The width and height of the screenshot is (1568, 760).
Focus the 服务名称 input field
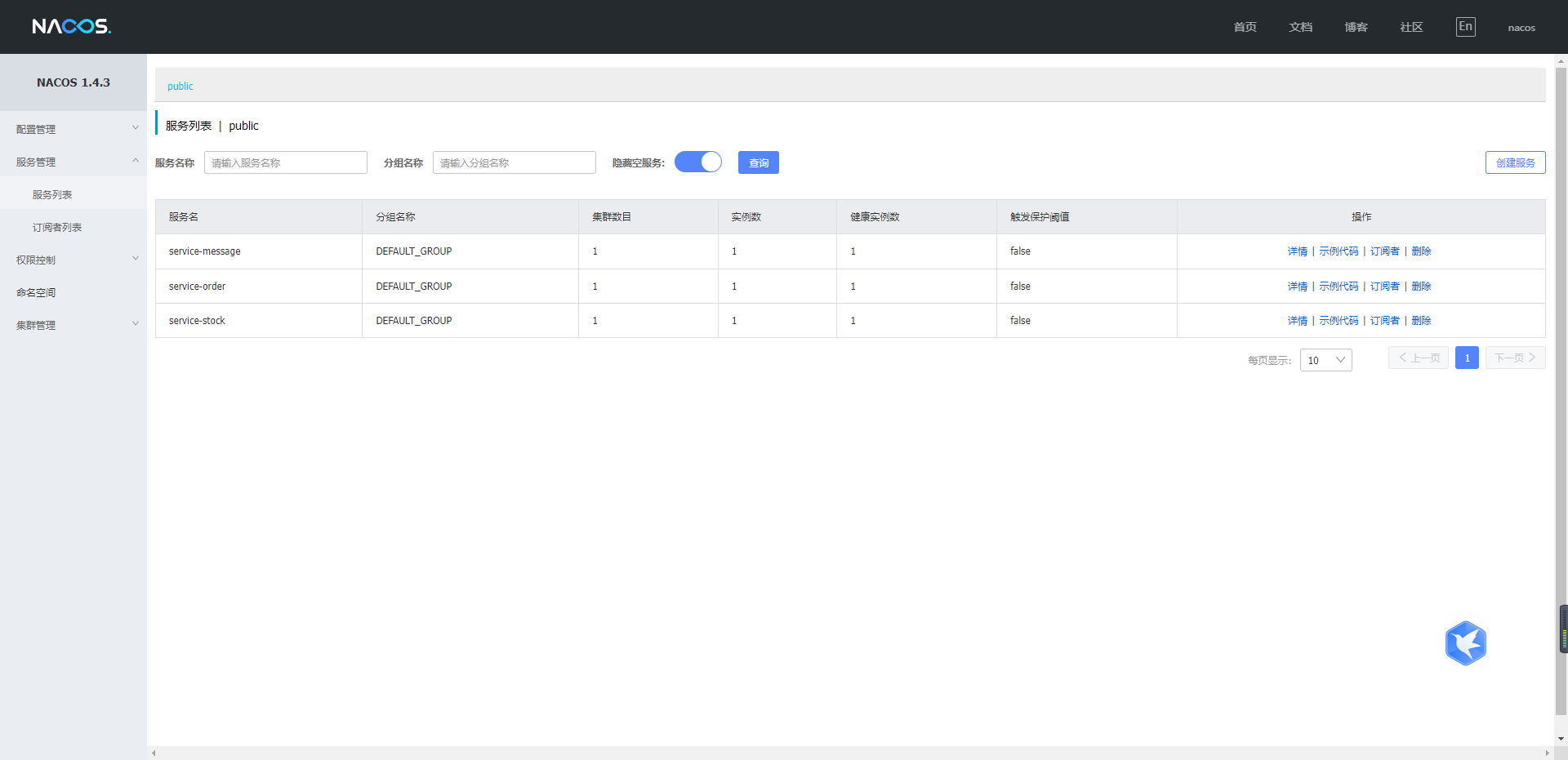point(286,162)
